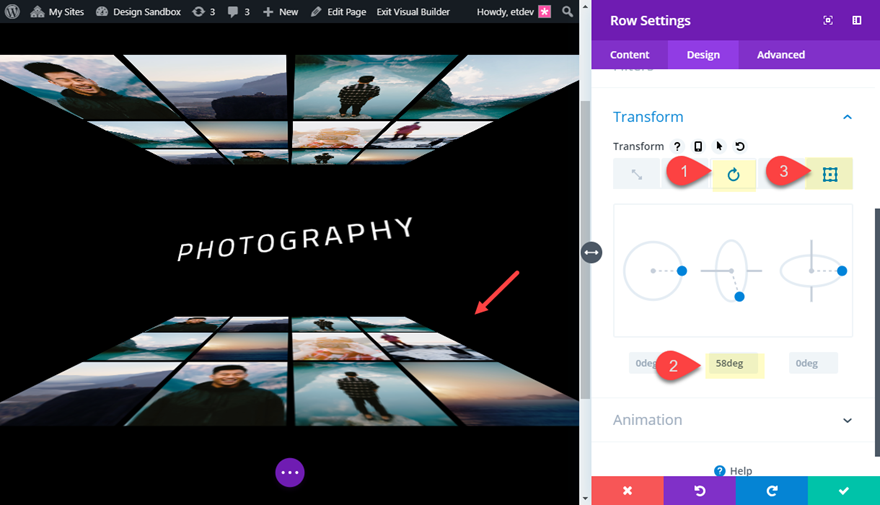Click the 58deg rotation input field
The height and width of the screenshot is (505, 880).
pyautogui.click(x=734, y=364)
